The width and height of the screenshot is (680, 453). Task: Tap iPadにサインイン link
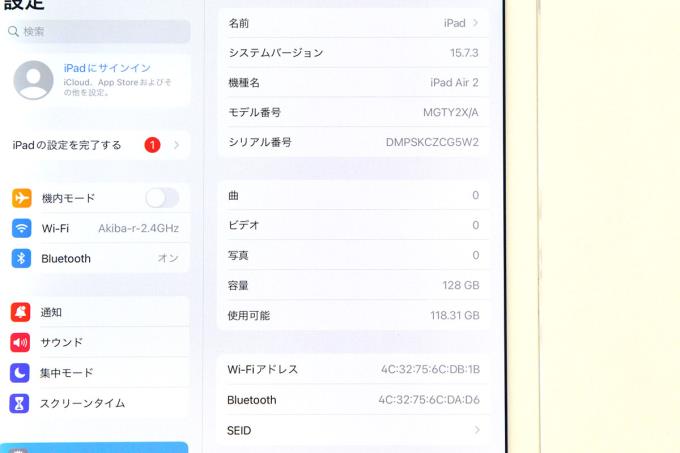(x=107, y=68)
